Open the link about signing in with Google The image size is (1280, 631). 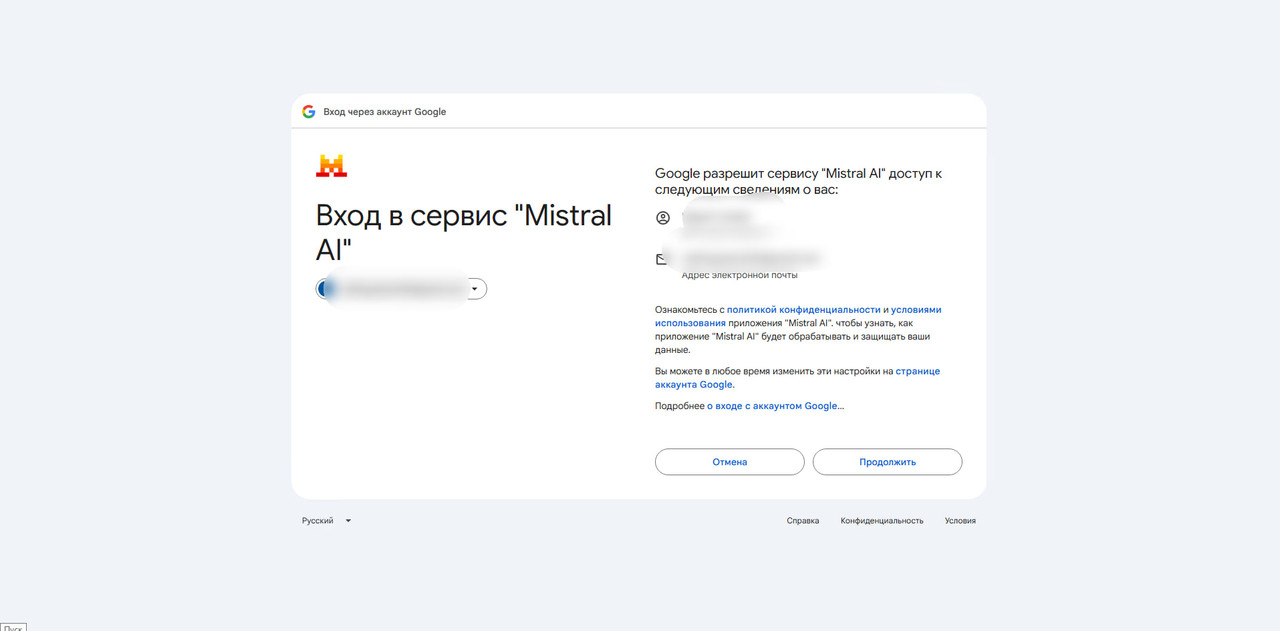click(772, 406)
